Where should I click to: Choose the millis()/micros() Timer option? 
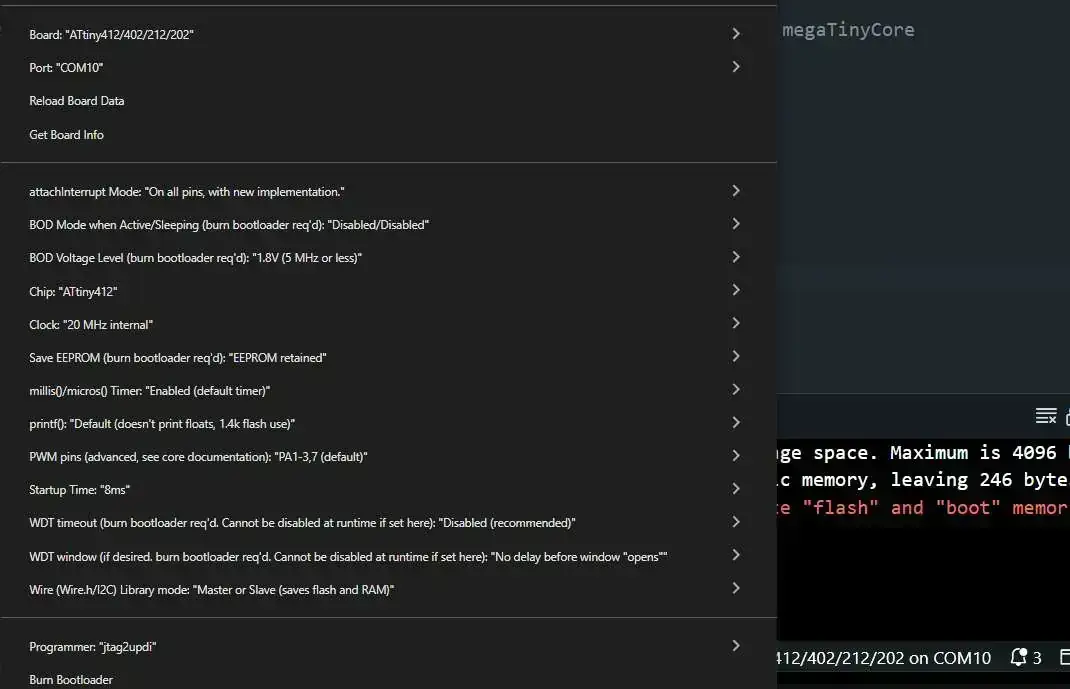[x=150, y=390]
